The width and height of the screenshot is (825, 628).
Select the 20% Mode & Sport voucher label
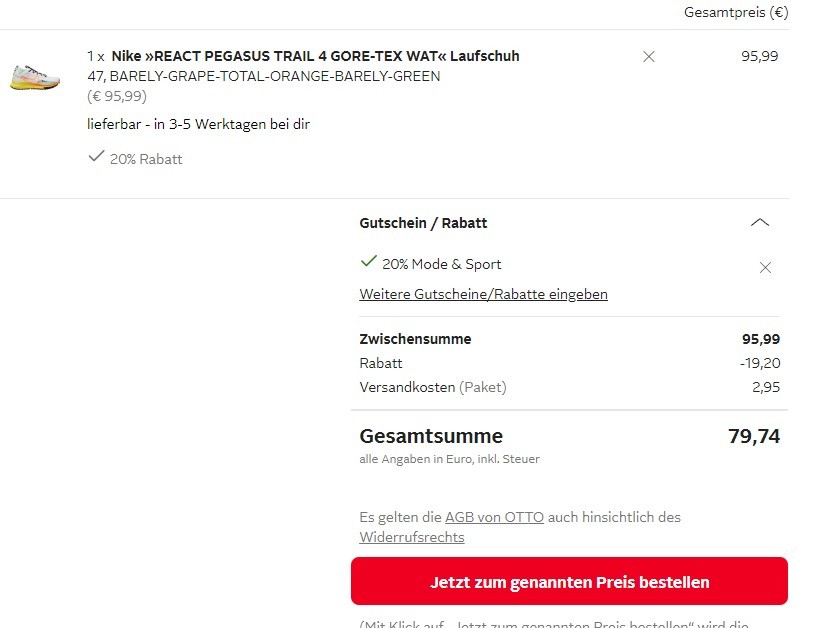(x=441, y=264)
